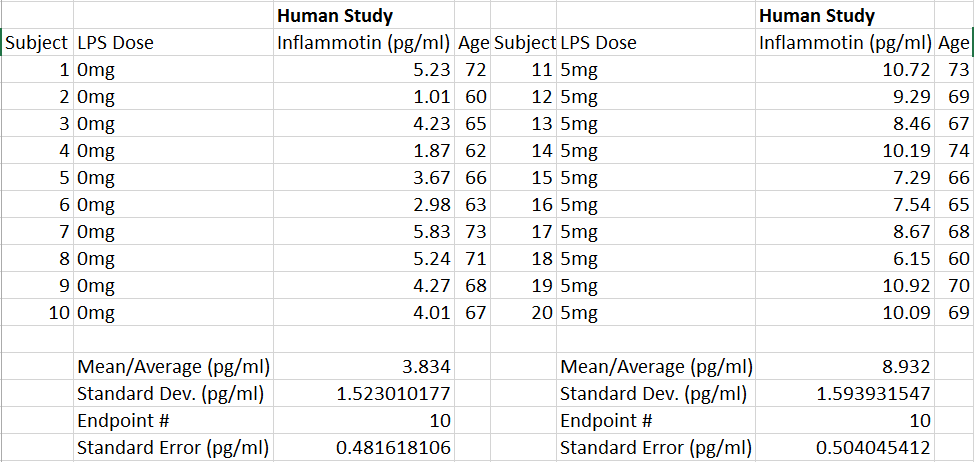This screenshot has width=974, height=462.
Task: Click Standard Dev. label in 0mg group
Action: click(x=170, y=393)
